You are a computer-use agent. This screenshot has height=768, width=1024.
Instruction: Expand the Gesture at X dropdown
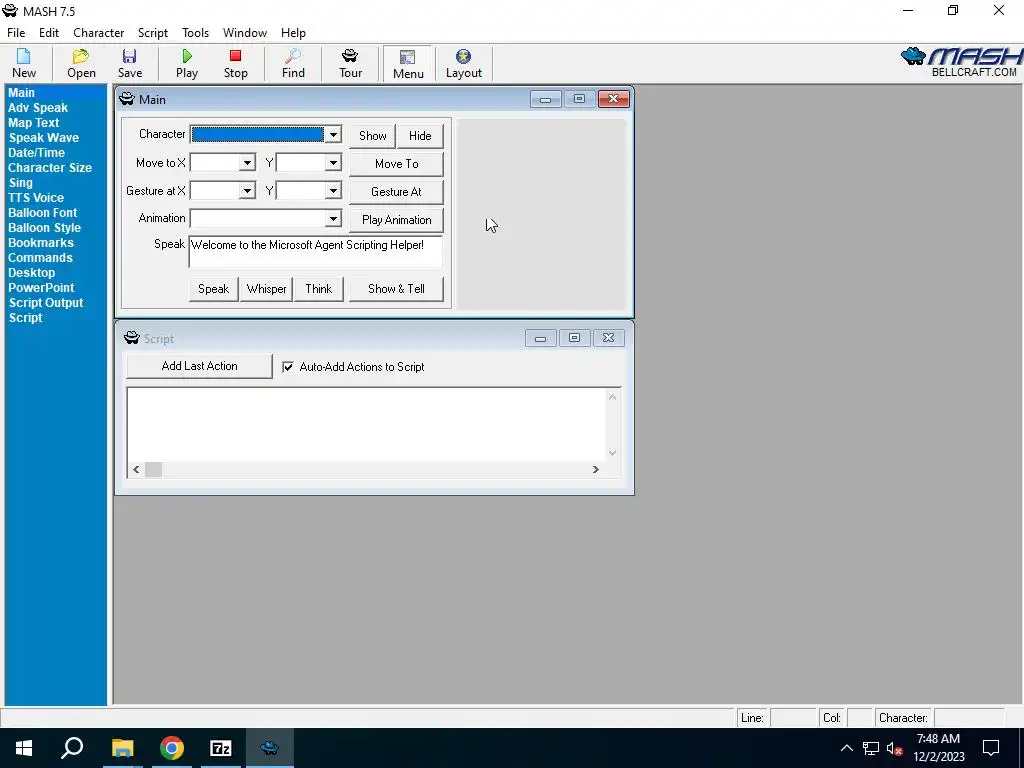point(247,191)
